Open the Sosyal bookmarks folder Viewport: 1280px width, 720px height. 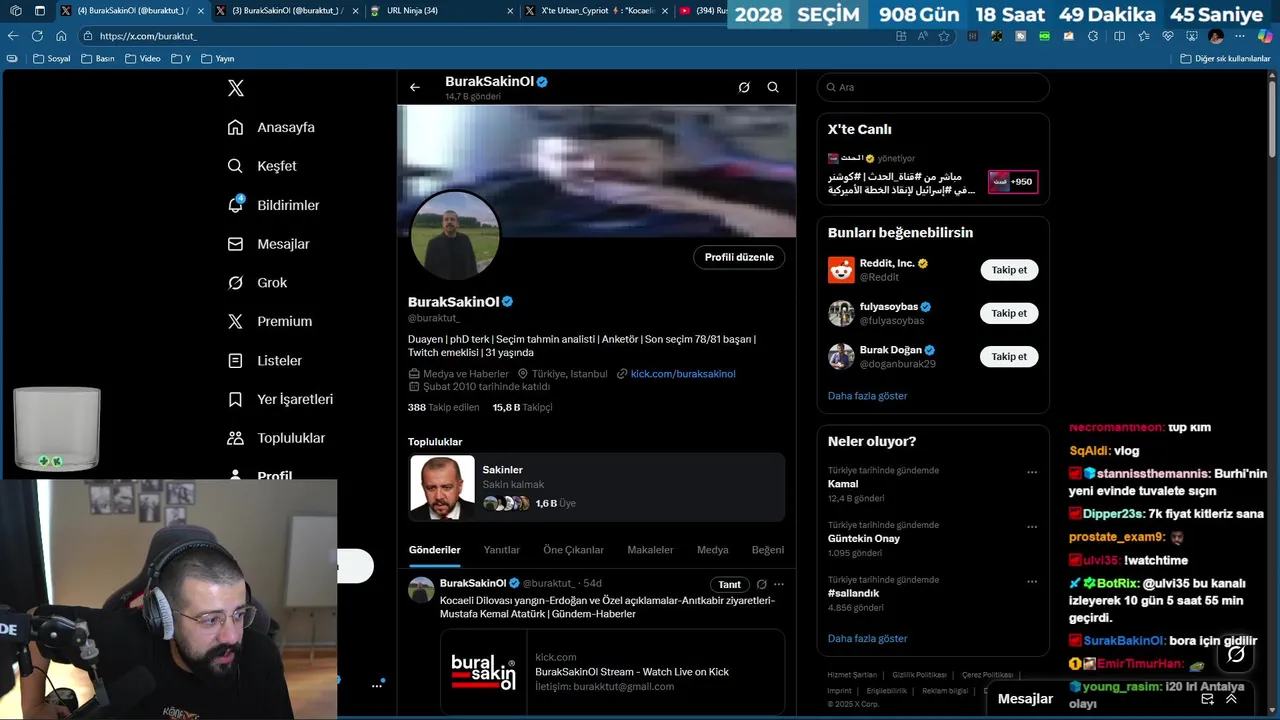coord(51,59)
